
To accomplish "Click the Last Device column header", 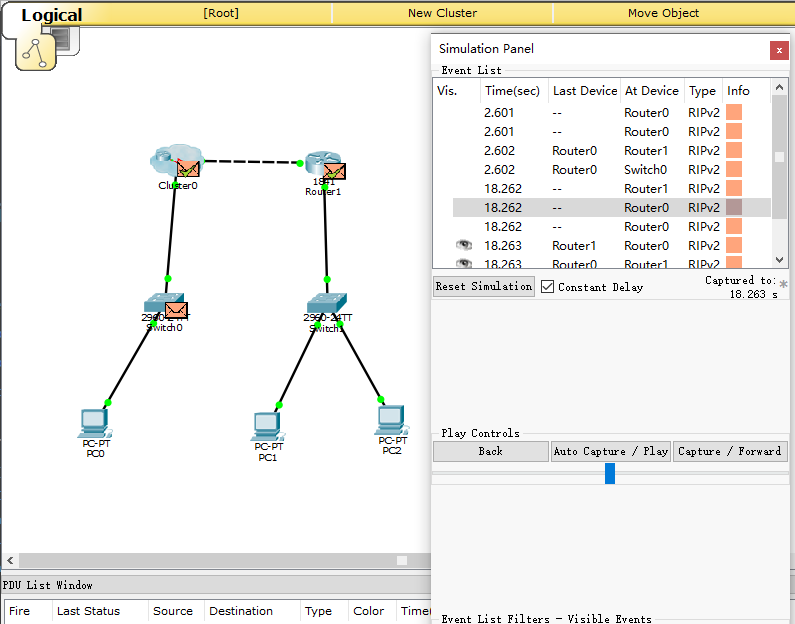I will (585, 91).
